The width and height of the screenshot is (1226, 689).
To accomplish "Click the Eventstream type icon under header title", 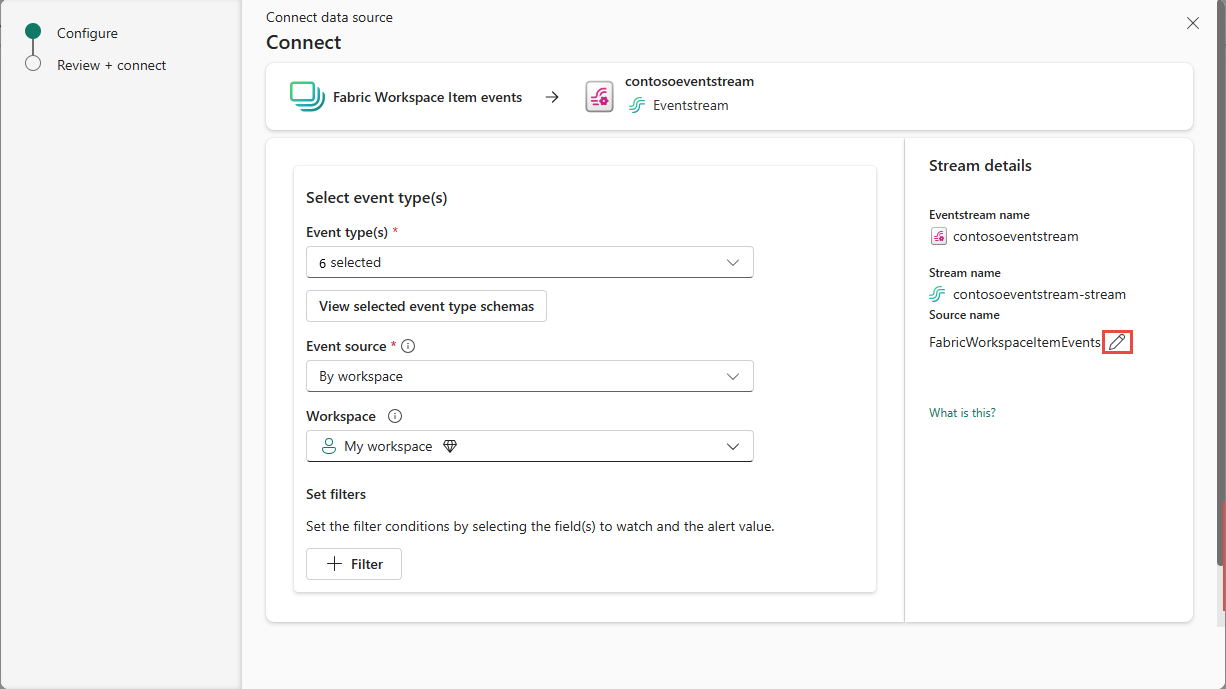I will [637, 105].
